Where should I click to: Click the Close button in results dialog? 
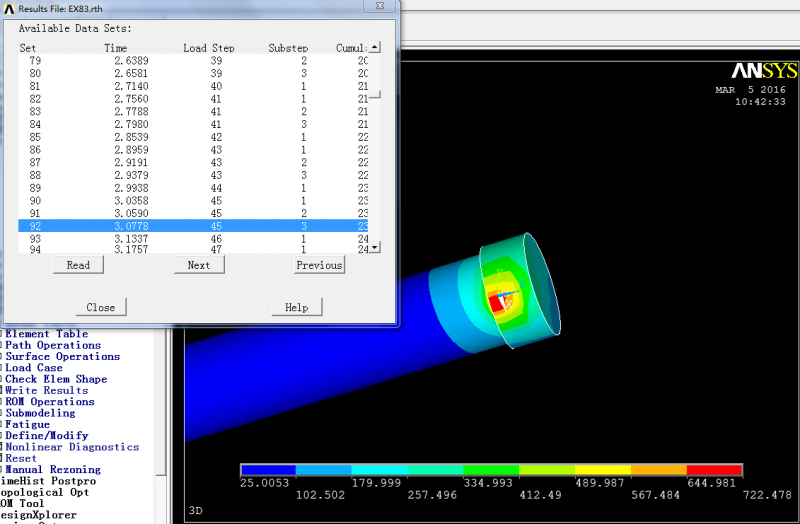click(101, 307)
